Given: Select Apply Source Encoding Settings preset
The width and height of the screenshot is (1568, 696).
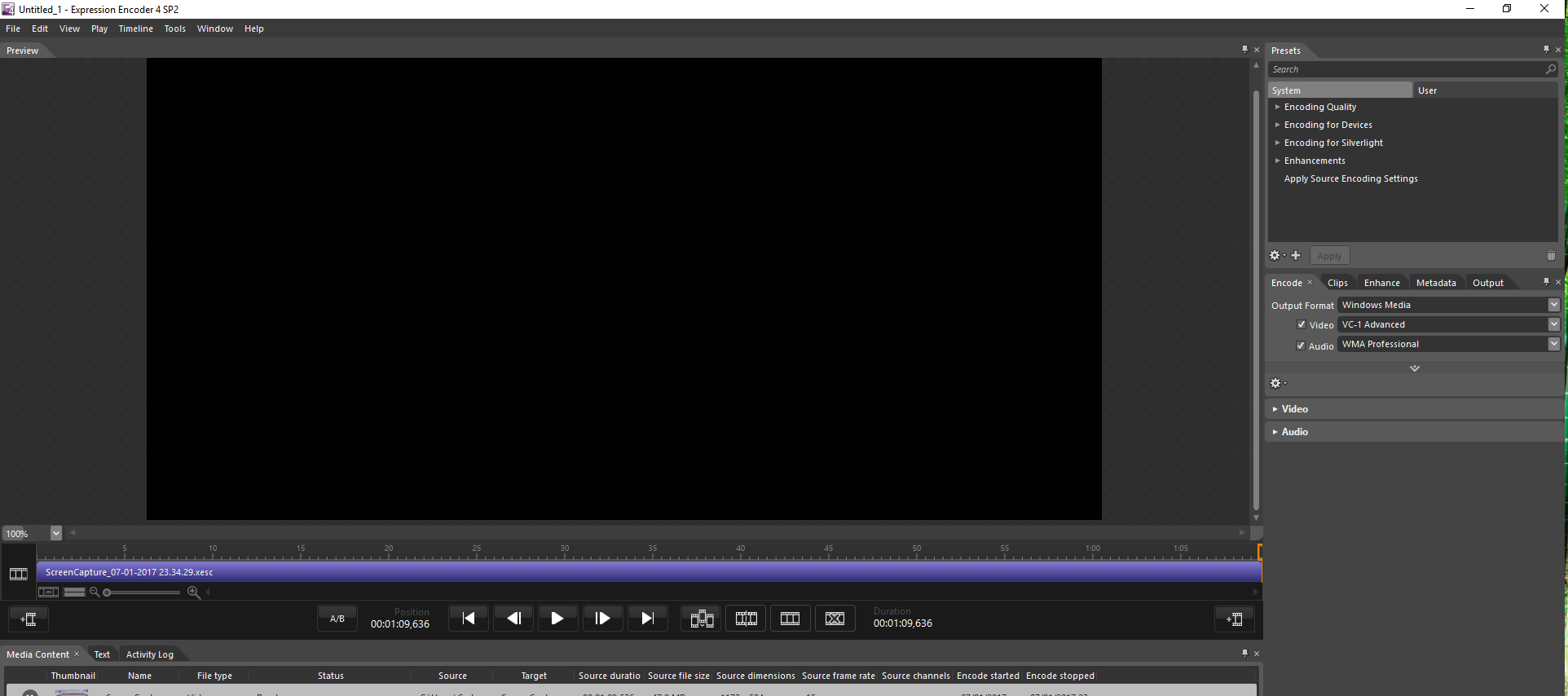Looking at the screenshot, I should click(1350, 178).
